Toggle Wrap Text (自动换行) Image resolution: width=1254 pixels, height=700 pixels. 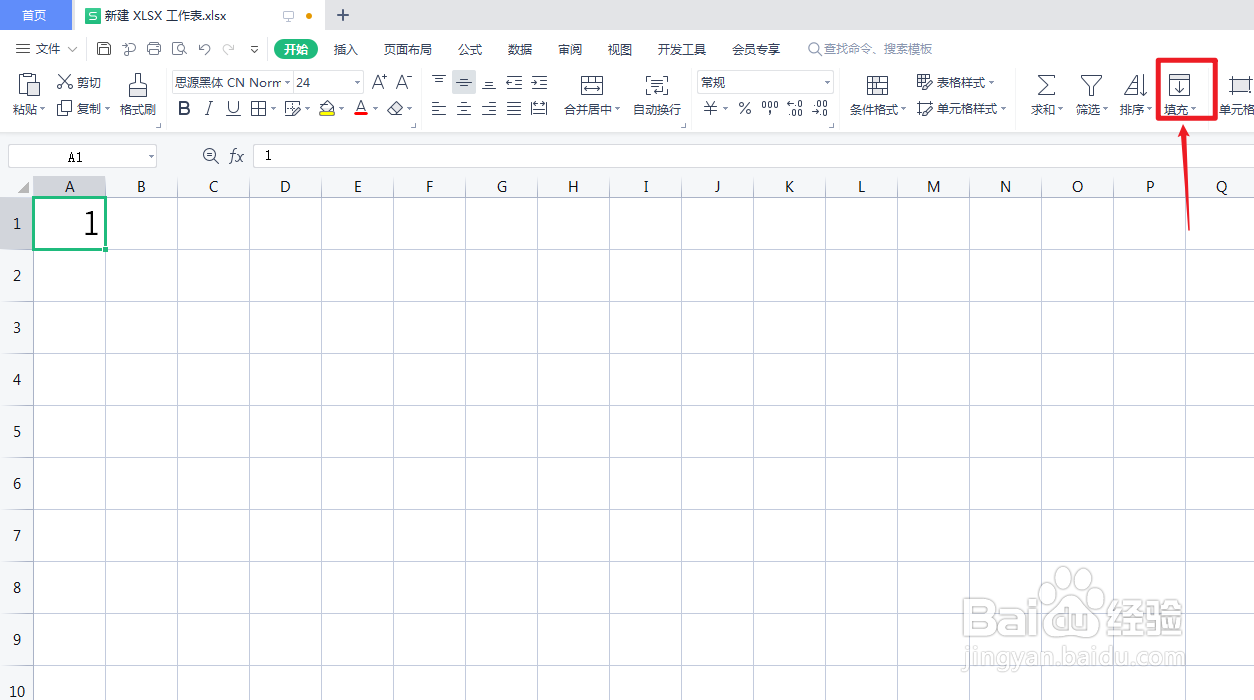click(x=657, y=94)
